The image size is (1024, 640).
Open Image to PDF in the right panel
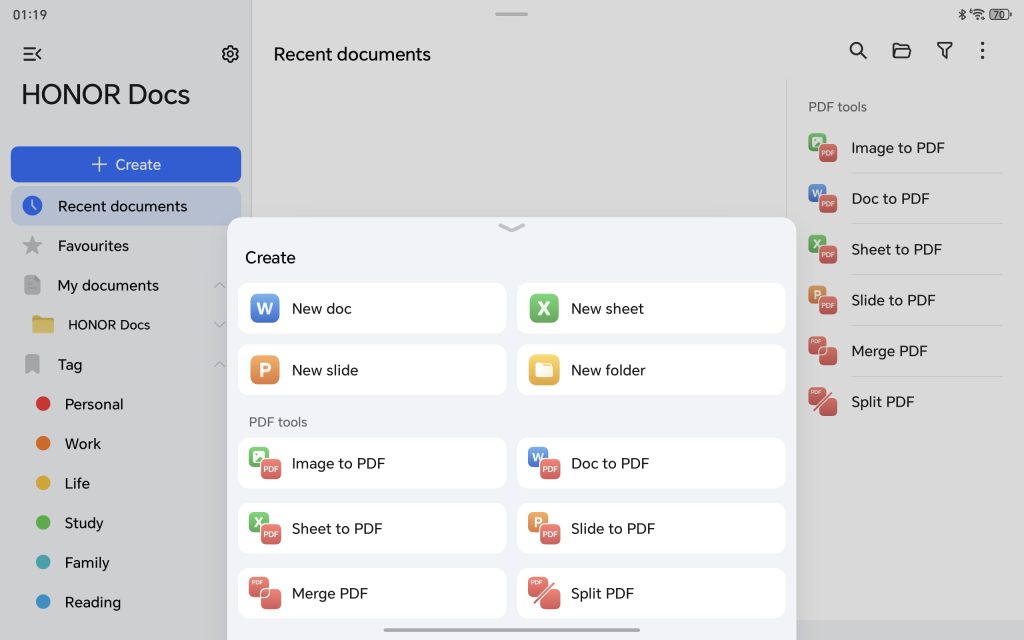(x=897, y=148)
